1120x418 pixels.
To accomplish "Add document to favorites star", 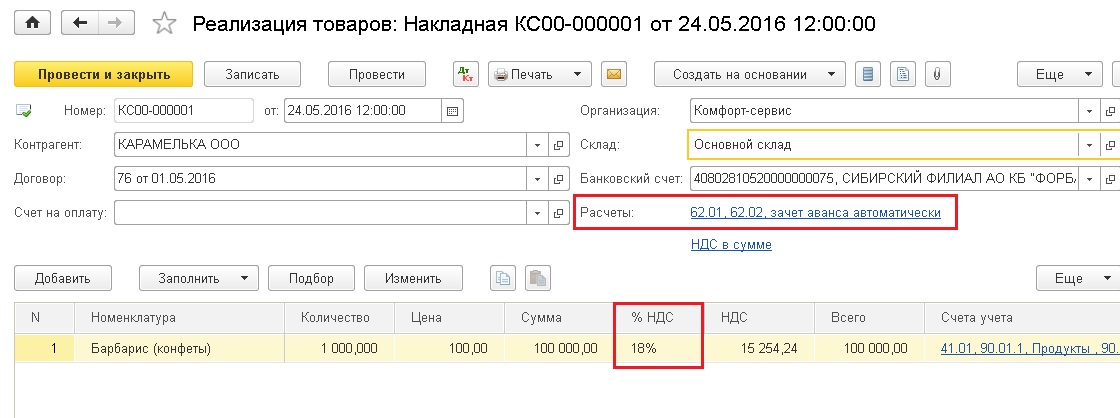I will pos(164,24).
